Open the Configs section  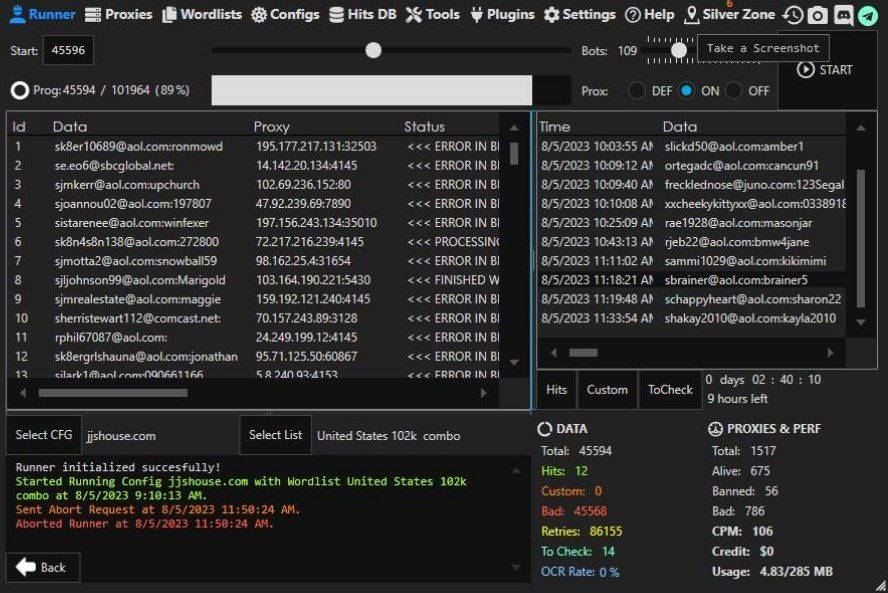tap(285, 14)
